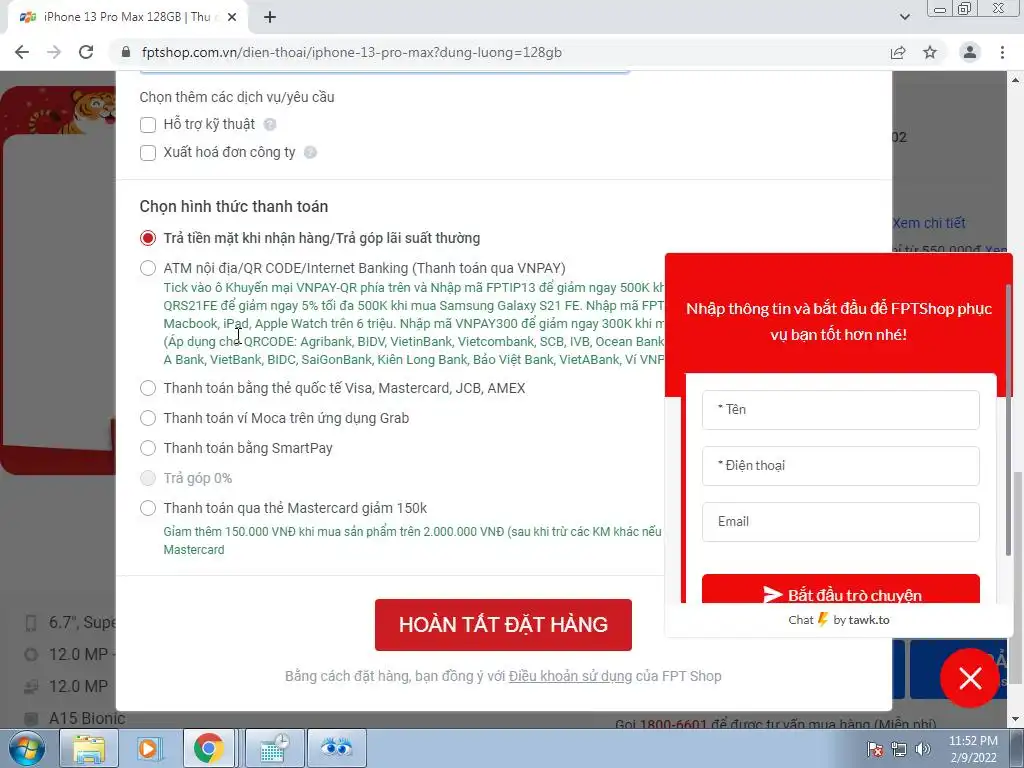Click the Điện thoại field in chat
This screenshot has width=1024, height=768.
pos(840,466)
